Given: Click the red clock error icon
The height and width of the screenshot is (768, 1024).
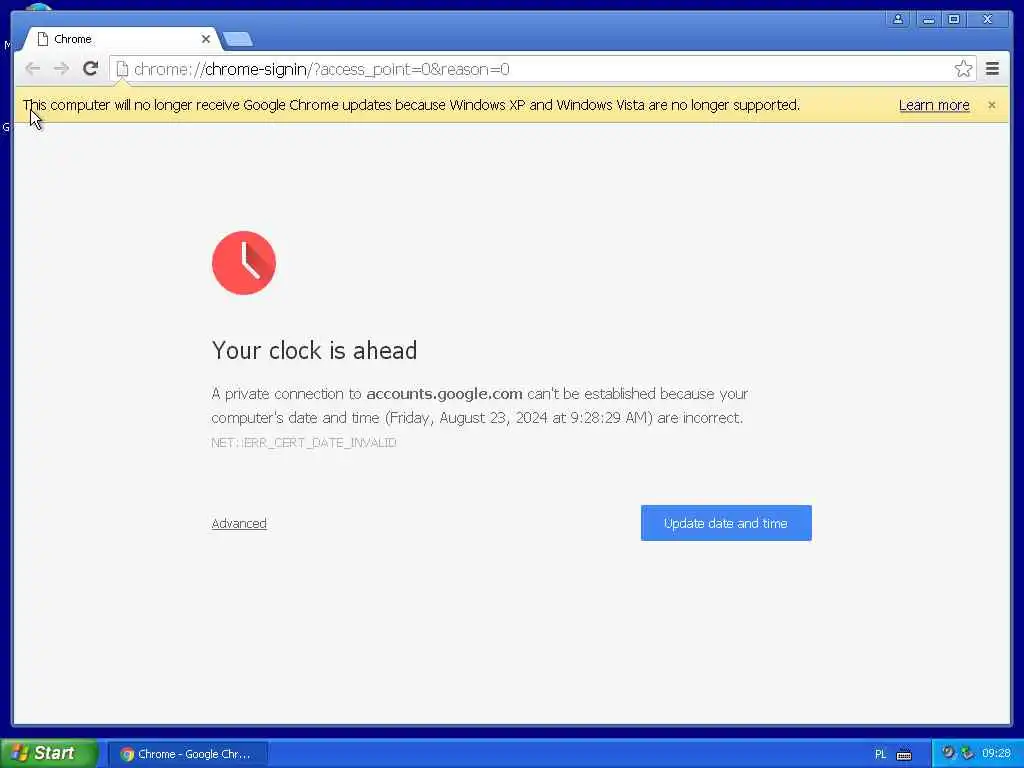Looking at the screenshot, I should tap(244, 263).
